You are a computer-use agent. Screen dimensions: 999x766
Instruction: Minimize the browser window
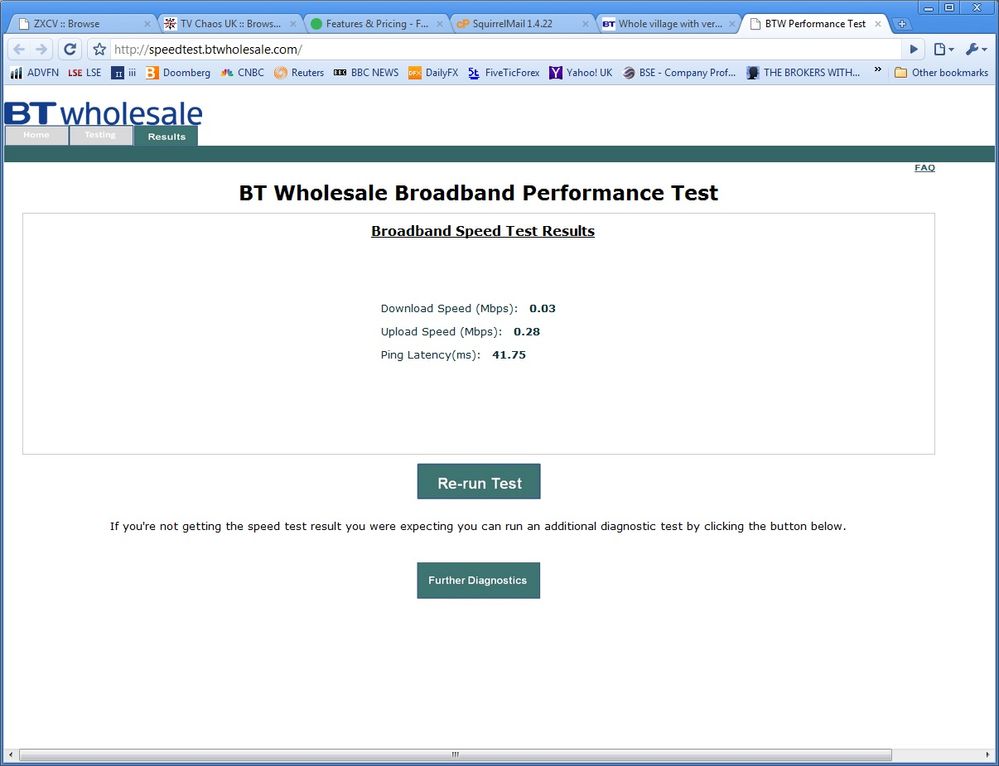929,8
